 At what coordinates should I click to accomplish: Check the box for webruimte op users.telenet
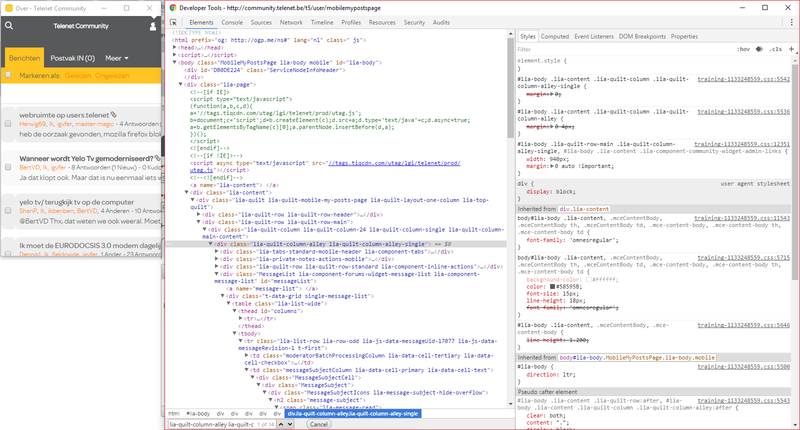coord(8,123)
